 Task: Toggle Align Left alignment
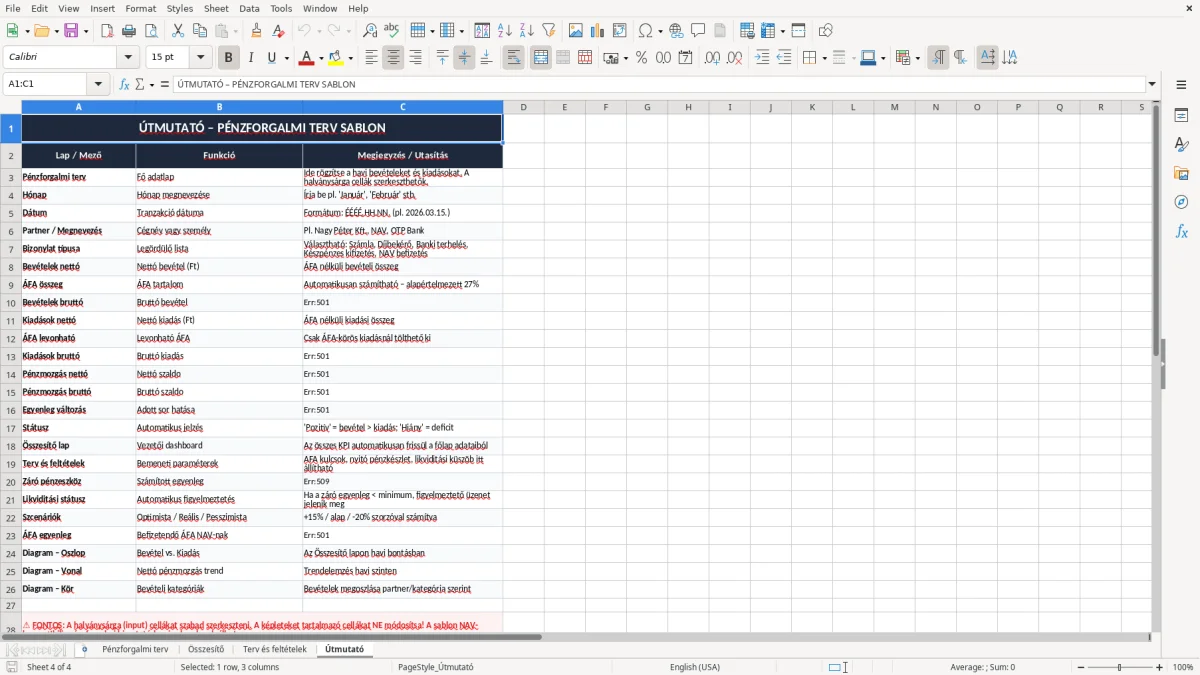(371, 58)
